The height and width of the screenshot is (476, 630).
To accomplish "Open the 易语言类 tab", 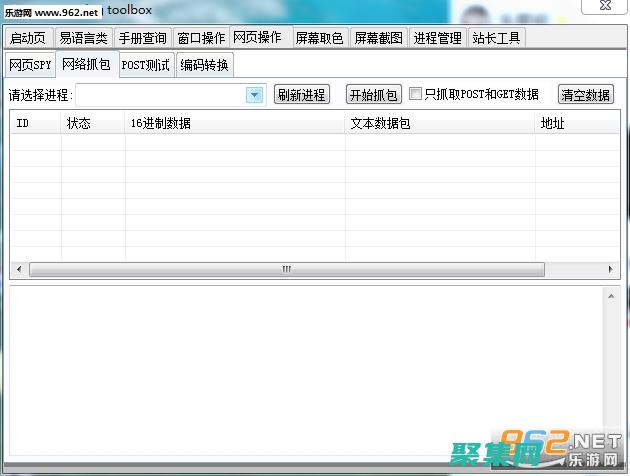I will (83, 38).
